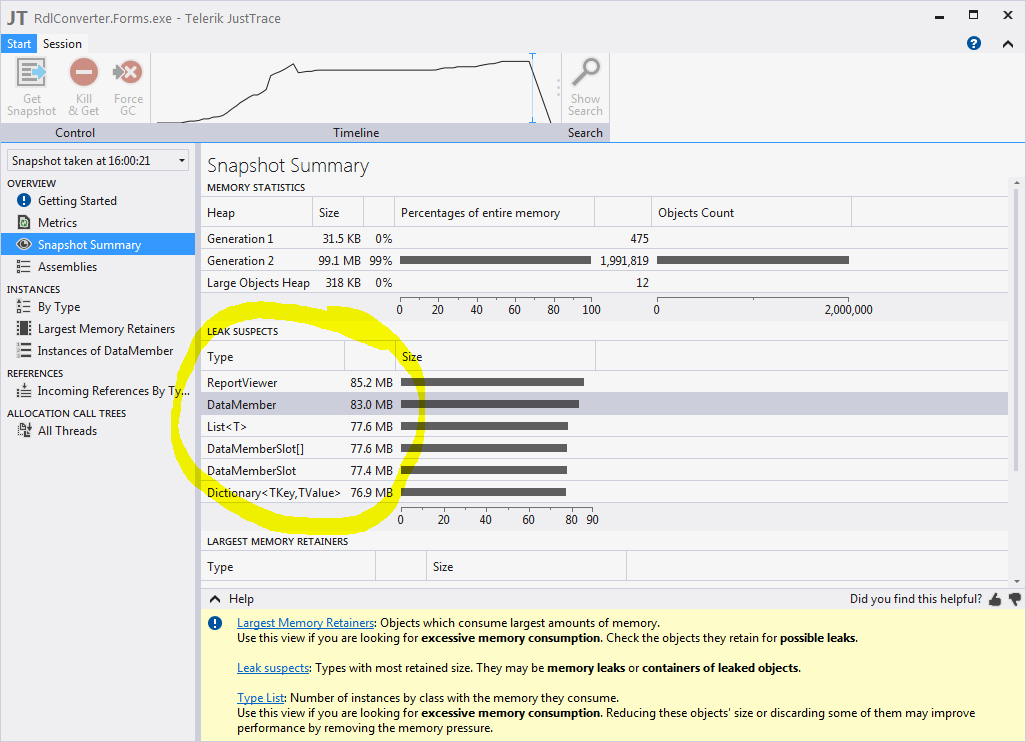Sort by the Heap column header
1026x742 pixels.
pyautogui.click(x=257, y=213)
